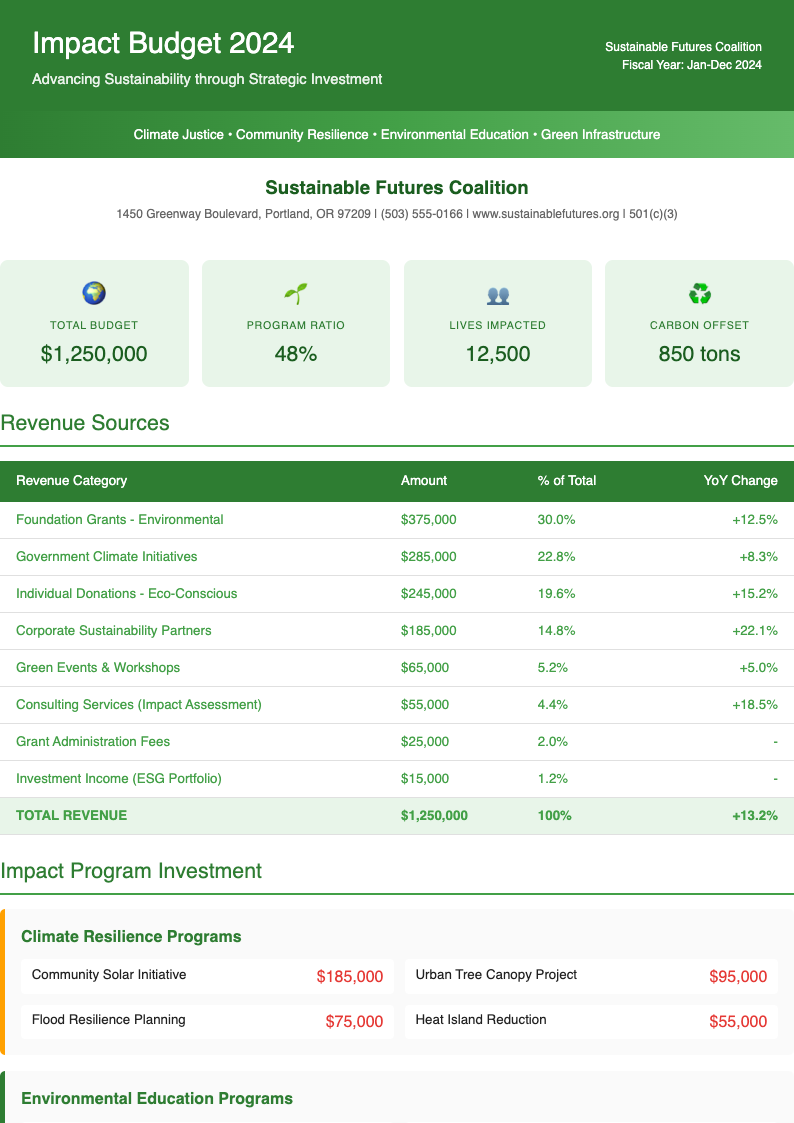Click the $25,000 amount cell

(x=425, y=742)
